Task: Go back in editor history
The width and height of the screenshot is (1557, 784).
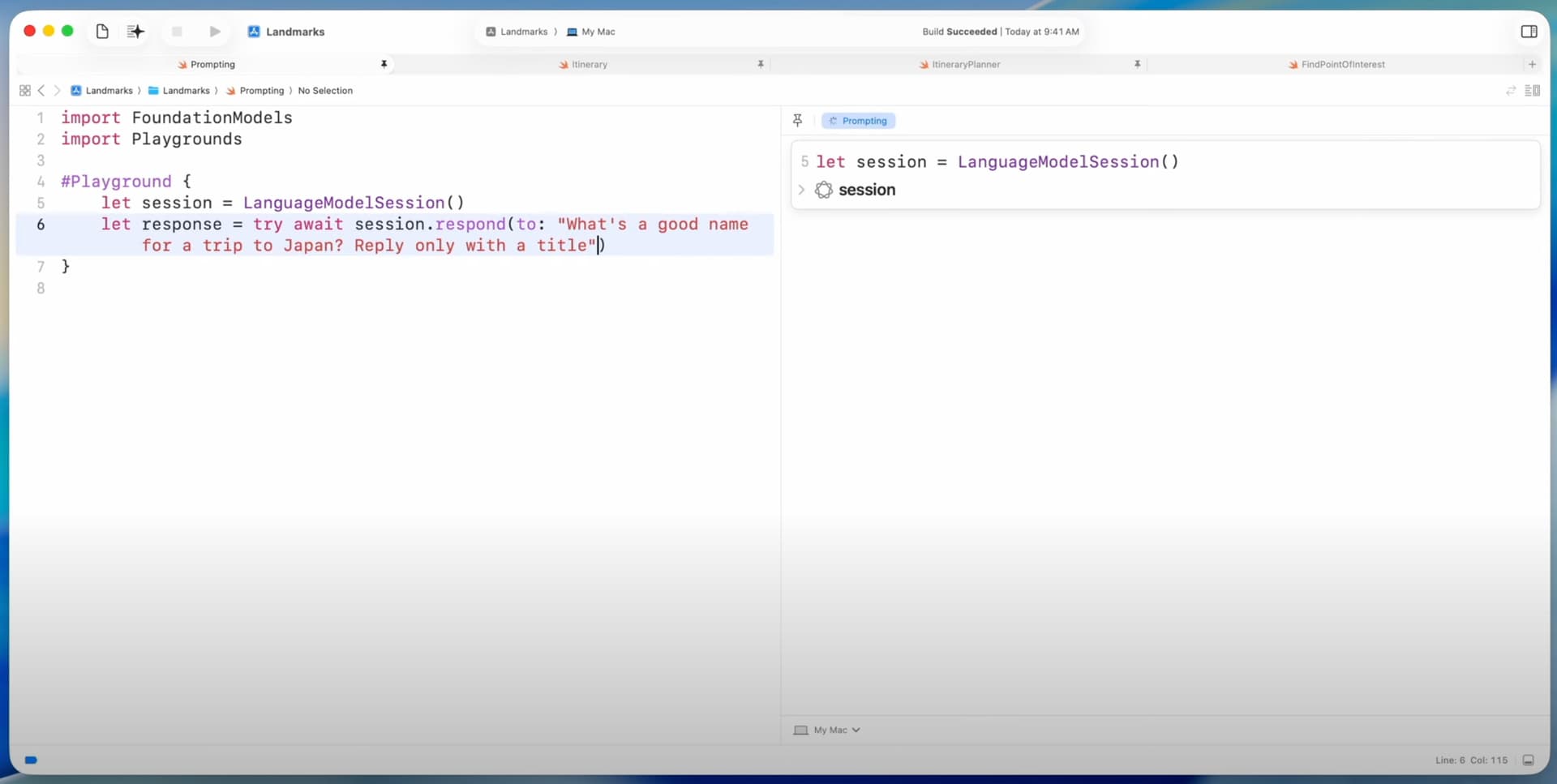Action: click(41, 91)
